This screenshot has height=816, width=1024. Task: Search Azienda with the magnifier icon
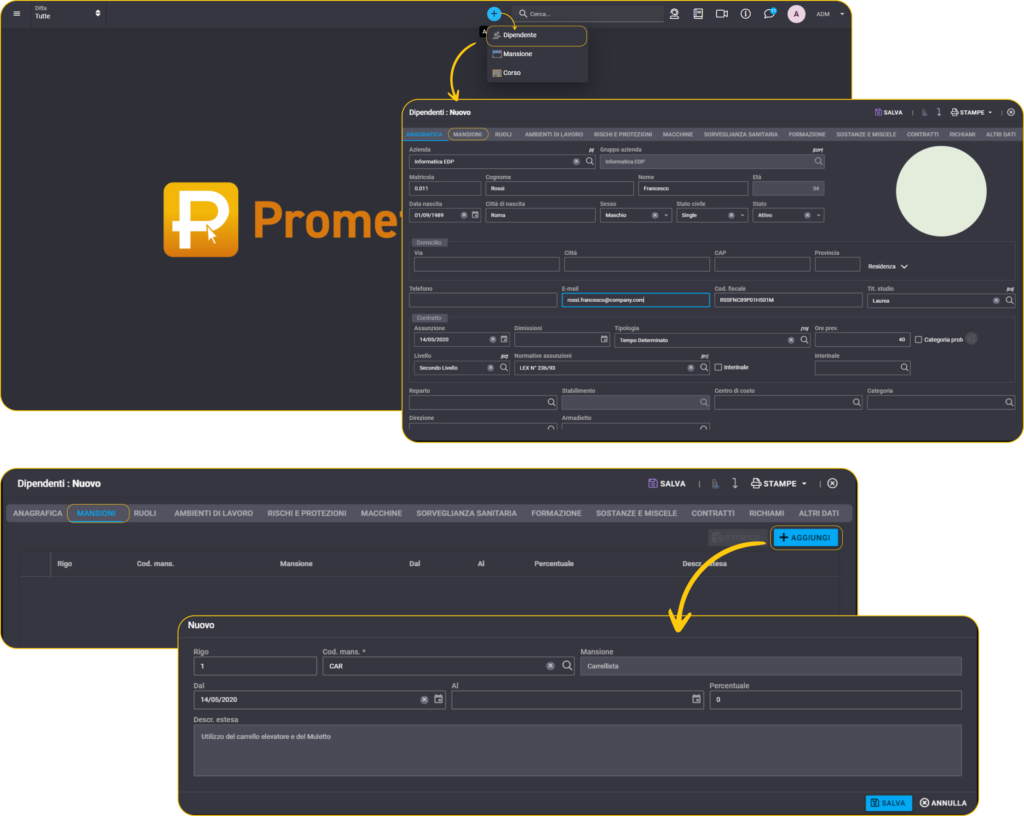point(590,161)
